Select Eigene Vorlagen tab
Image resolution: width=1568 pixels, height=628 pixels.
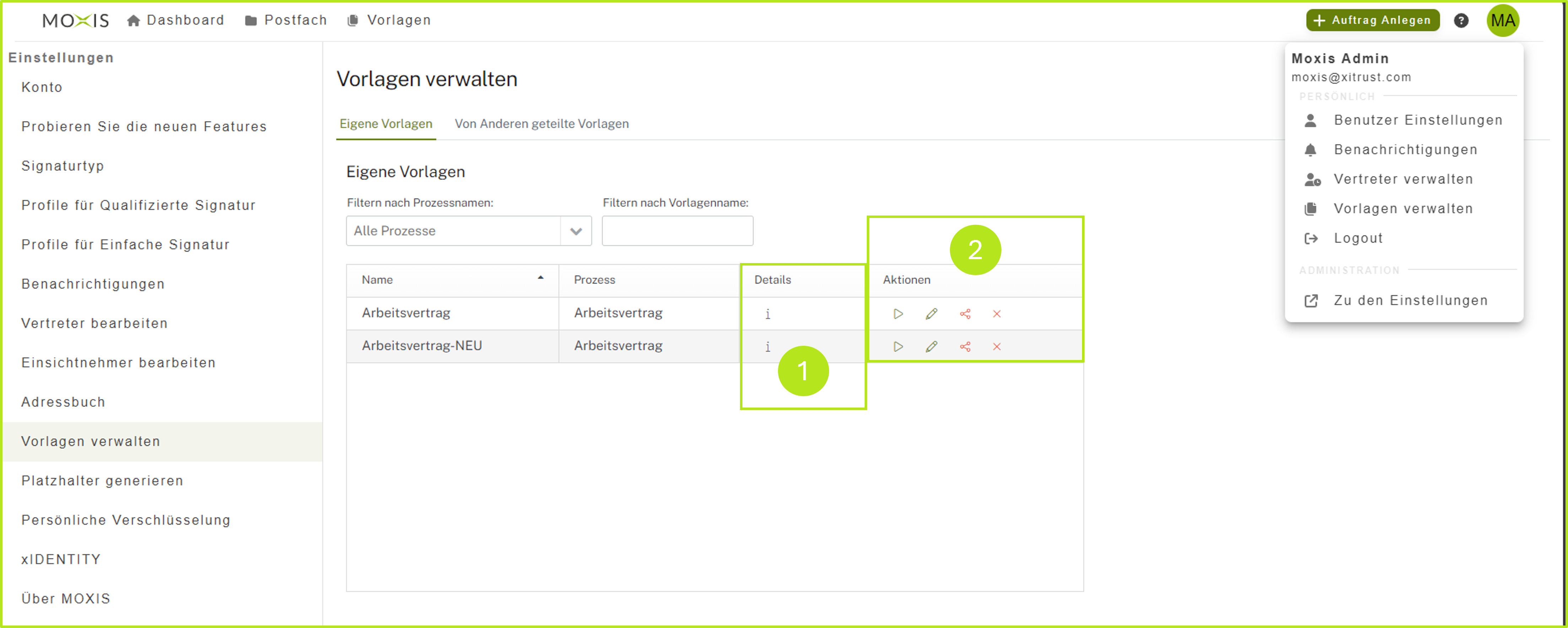click(385, 124)
